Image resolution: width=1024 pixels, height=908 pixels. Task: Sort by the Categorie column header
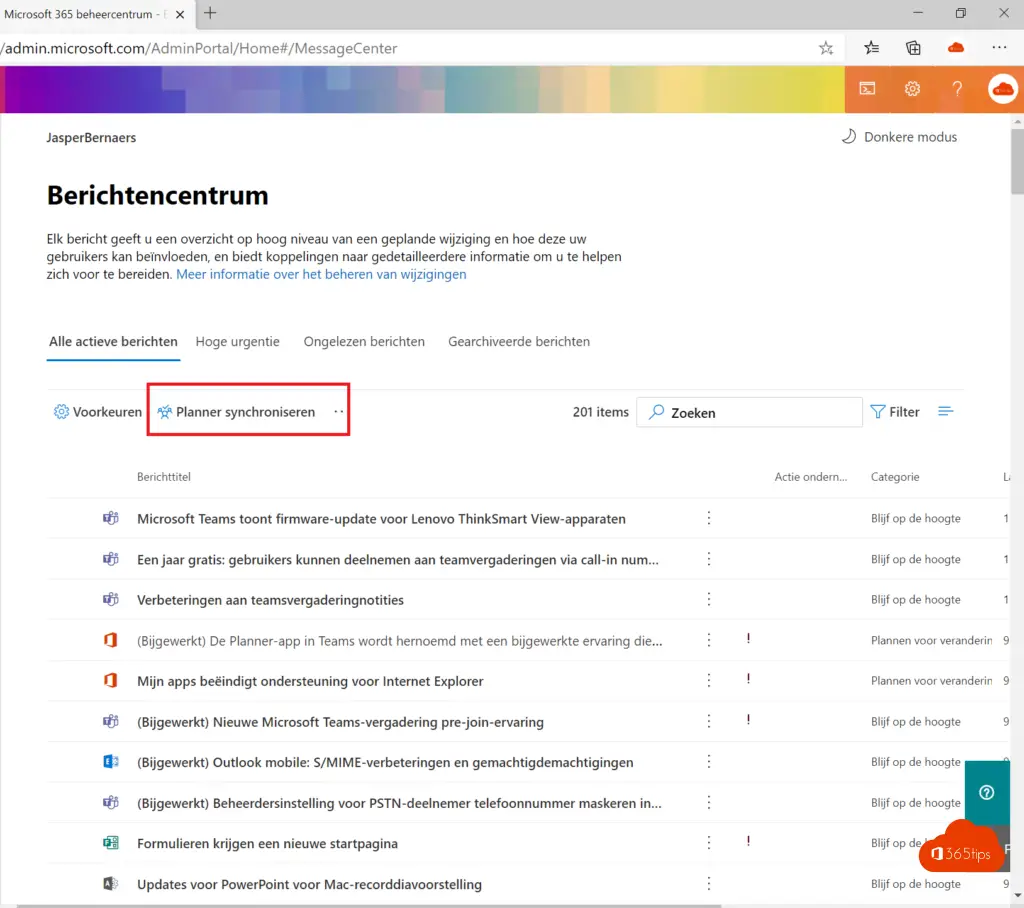[x=895, y=477]
